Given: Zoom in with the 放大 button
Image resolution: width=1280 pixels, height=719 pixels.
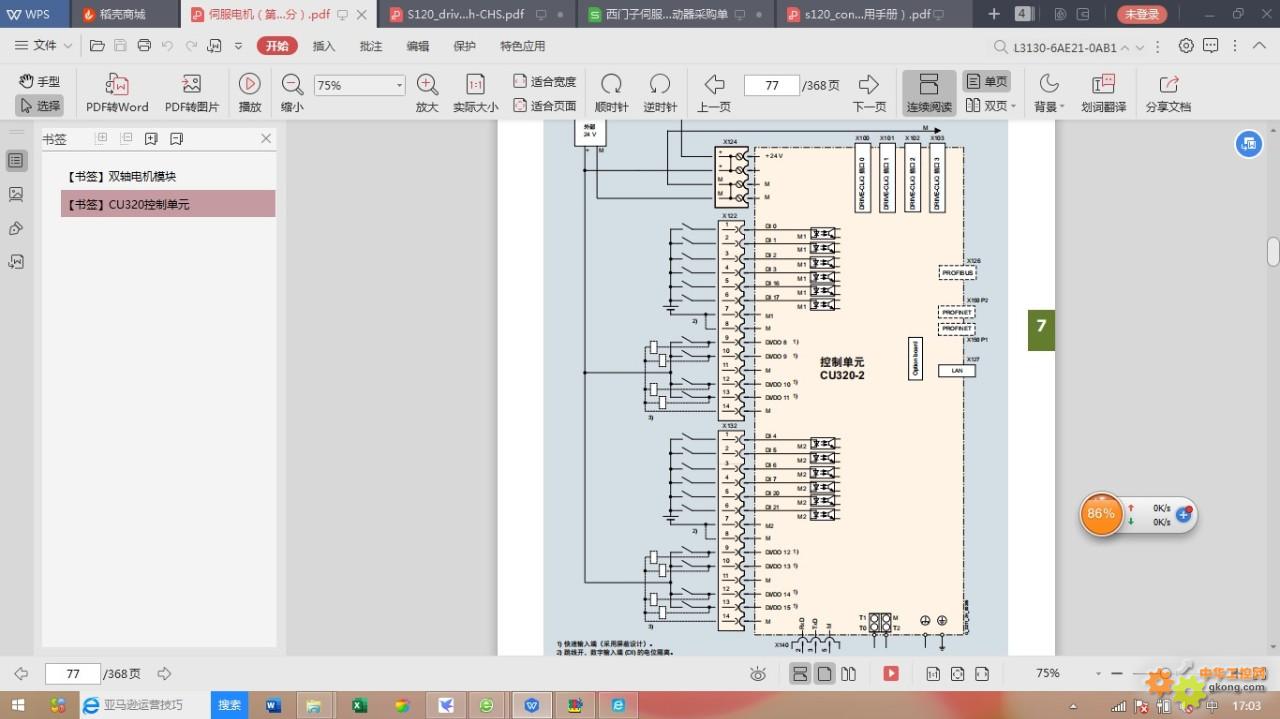Looking at the screenshot, I should pyautogui.click(x=427, y=93).
